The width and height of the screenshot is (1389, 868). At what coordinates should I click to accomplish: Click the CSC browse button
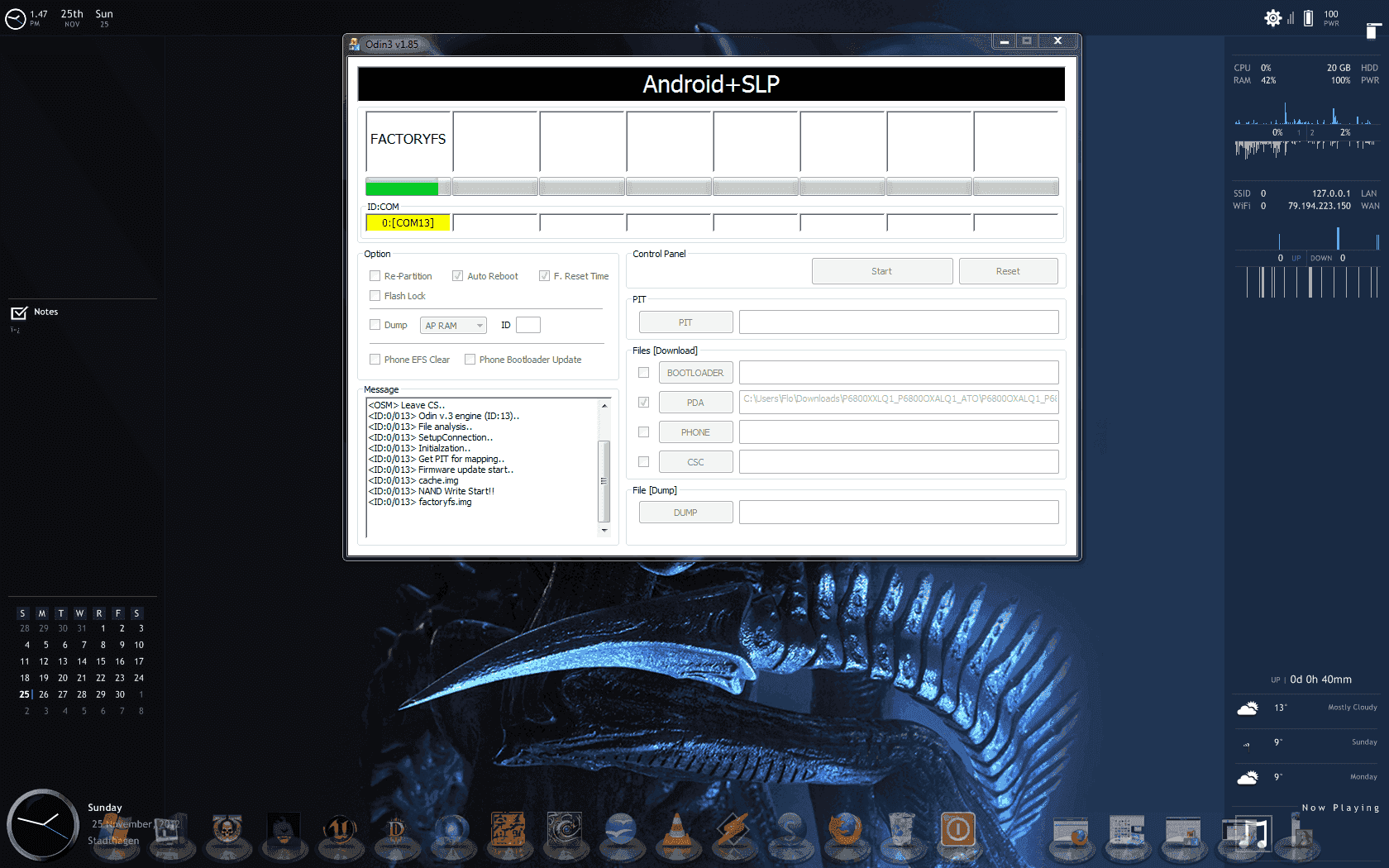[x=695, y=462]
